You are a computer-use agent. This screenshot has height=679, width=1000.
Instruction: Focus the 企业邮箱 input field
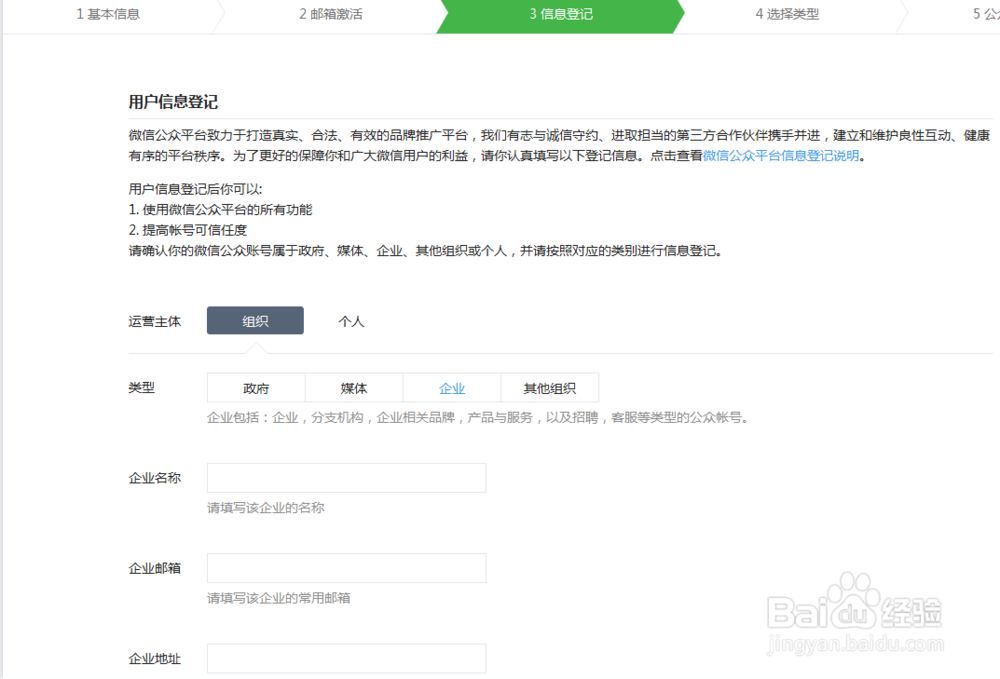(x=346, y=568)
